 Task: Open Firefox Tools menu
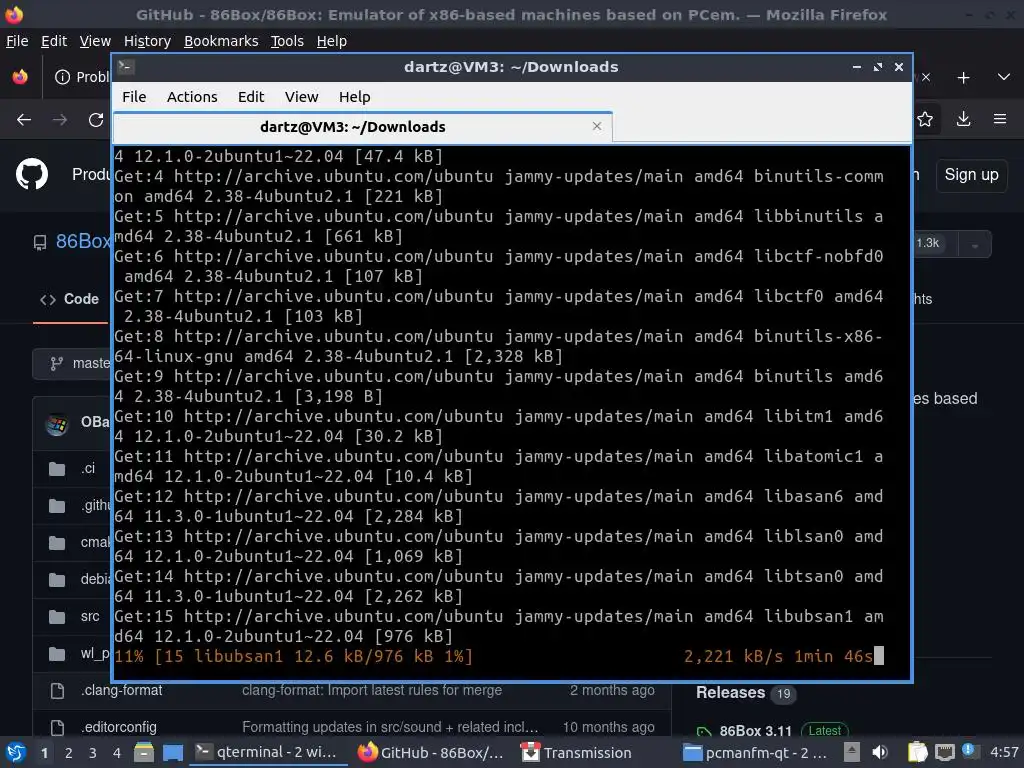coord(287,41)
